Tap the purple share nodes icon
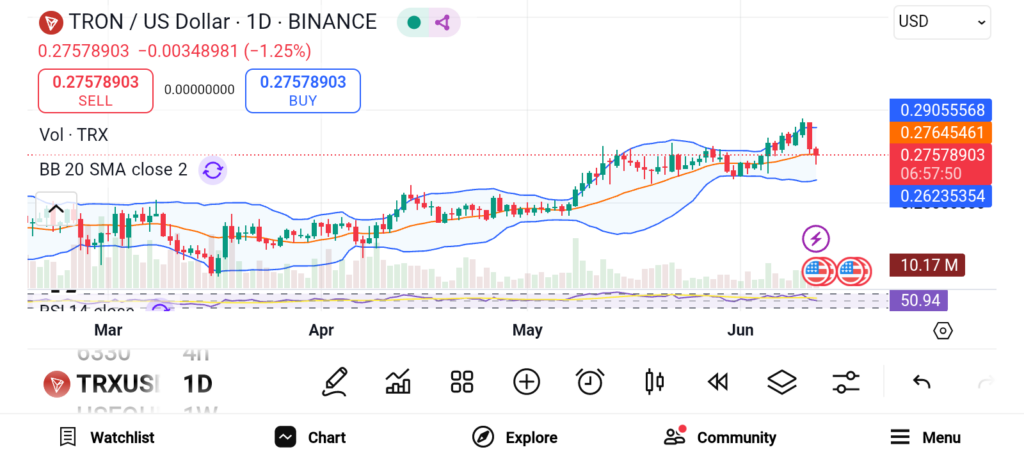 tap(443, 23)
